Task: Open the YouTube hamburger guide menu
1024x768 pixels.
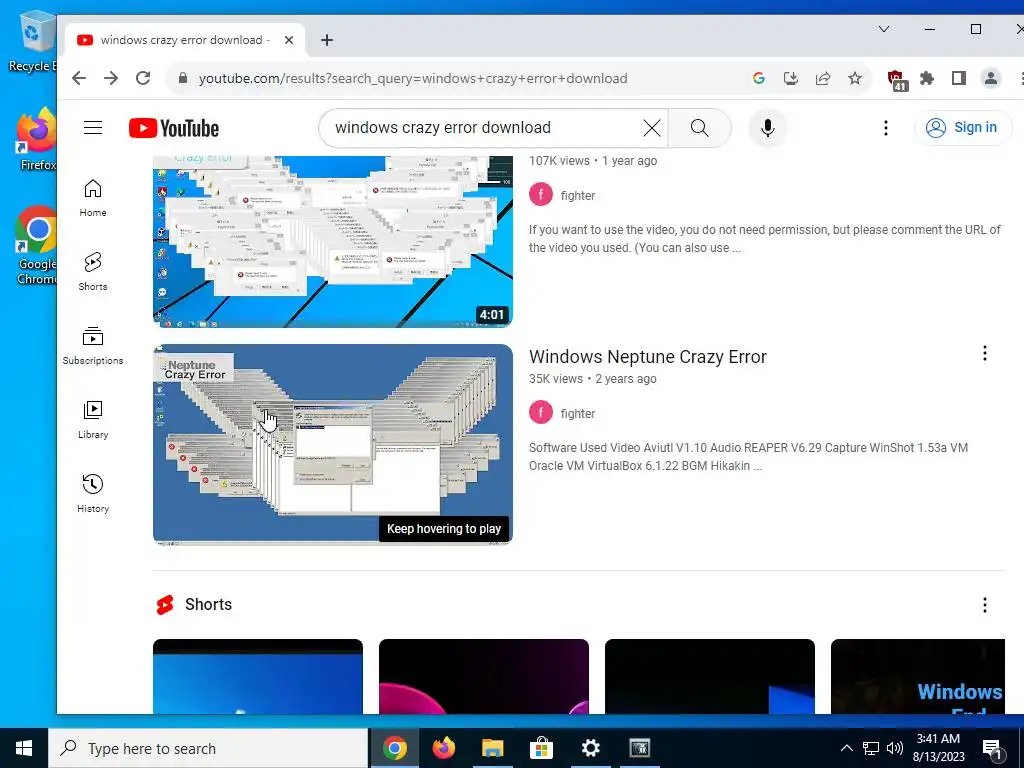Action: (93, 127)
